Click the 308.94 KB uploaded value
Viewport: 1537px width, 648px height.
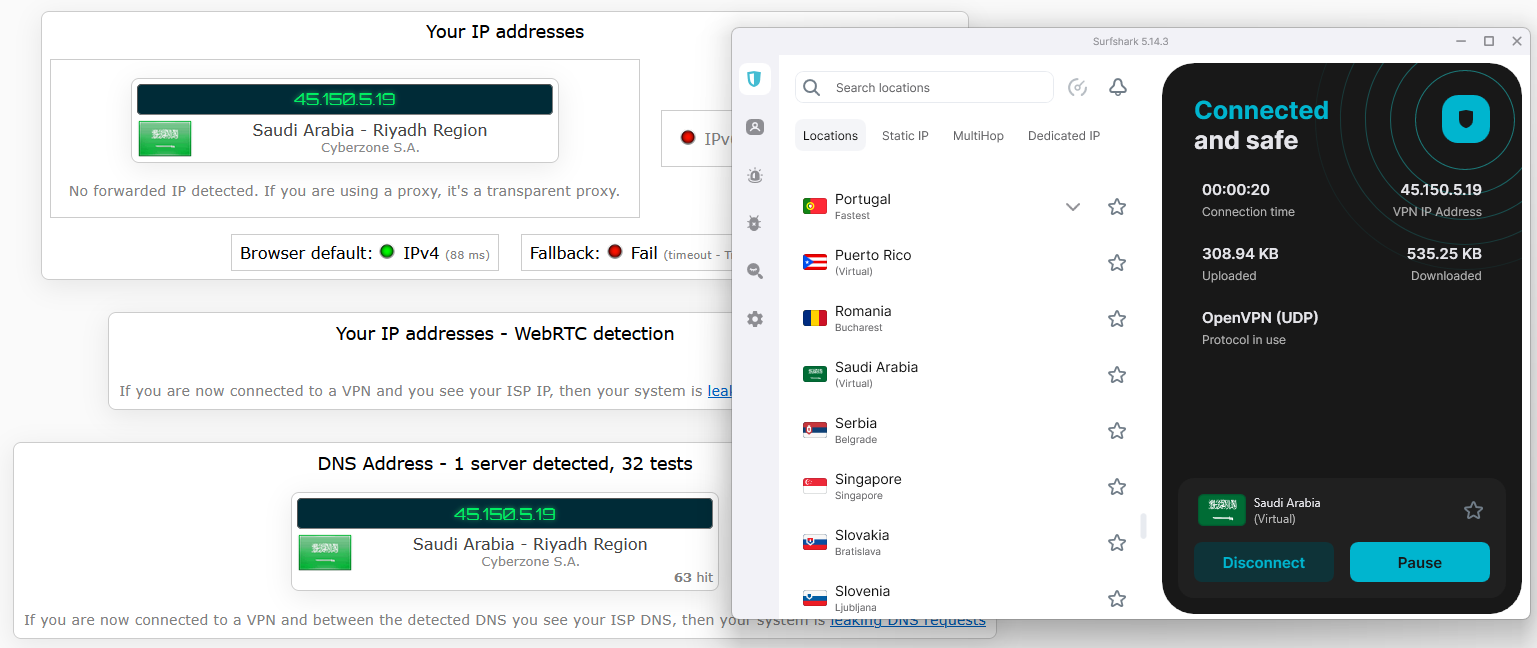point(1240,253)
